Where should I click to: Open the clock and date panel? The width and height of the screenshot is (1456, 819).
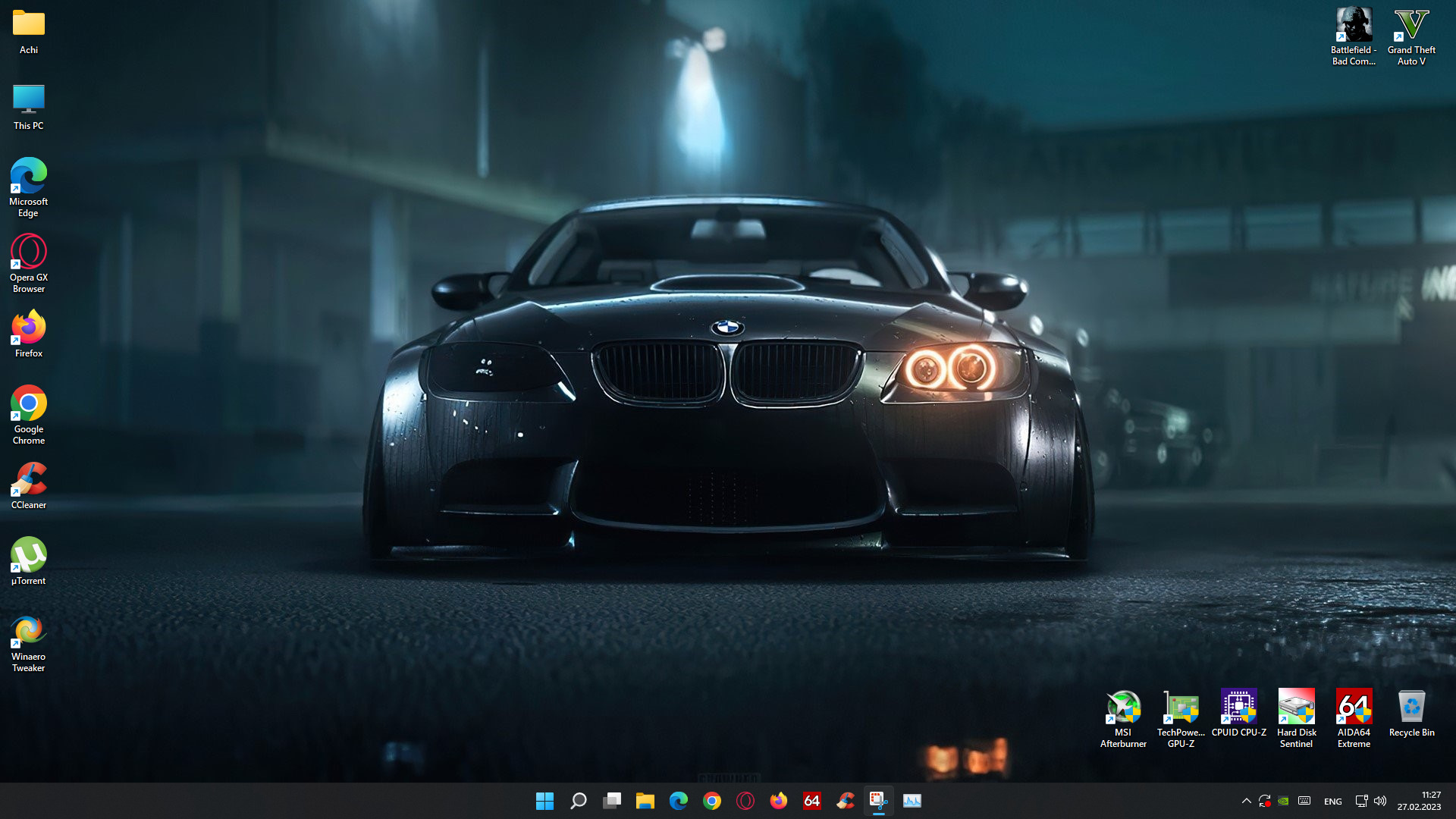point(1419,801)
